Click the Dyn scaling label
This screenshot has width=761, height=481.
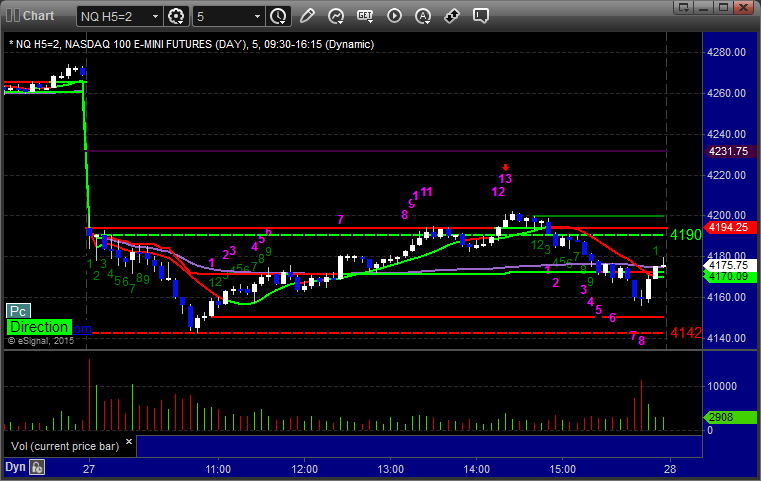[x=15, y=467]
